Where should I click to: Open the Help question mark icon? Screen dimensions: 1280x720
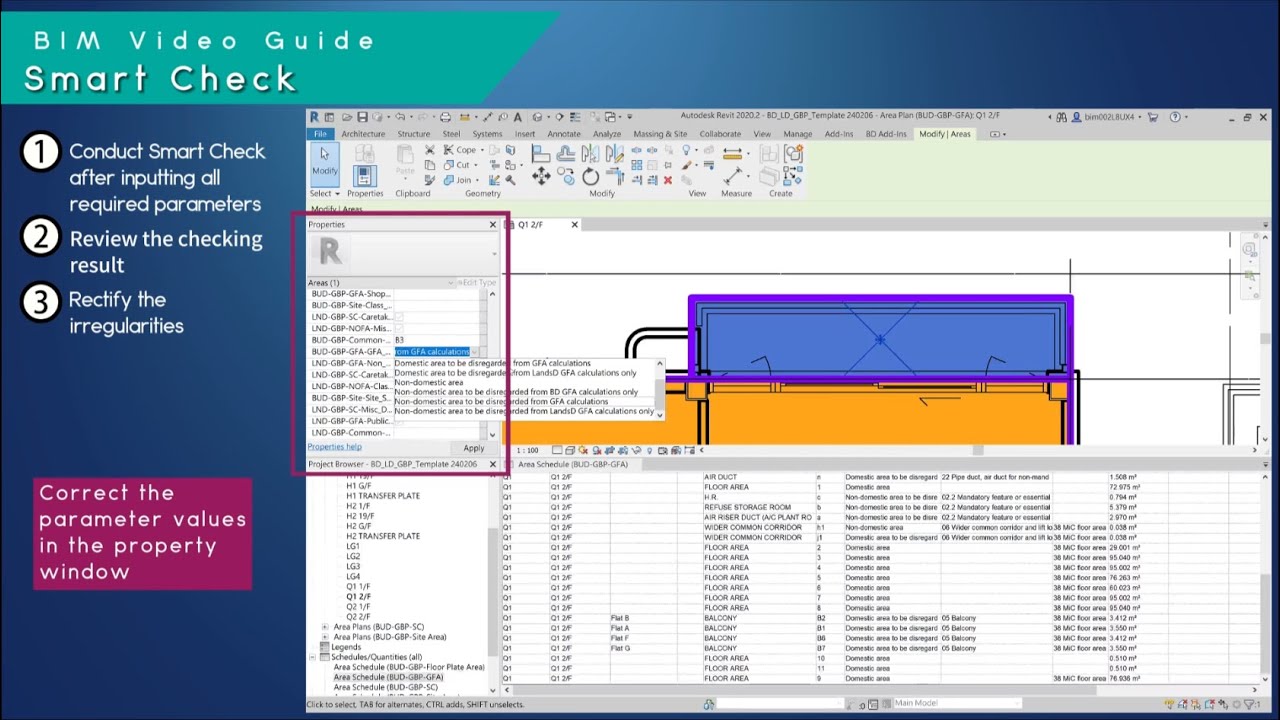[1175, 117]
